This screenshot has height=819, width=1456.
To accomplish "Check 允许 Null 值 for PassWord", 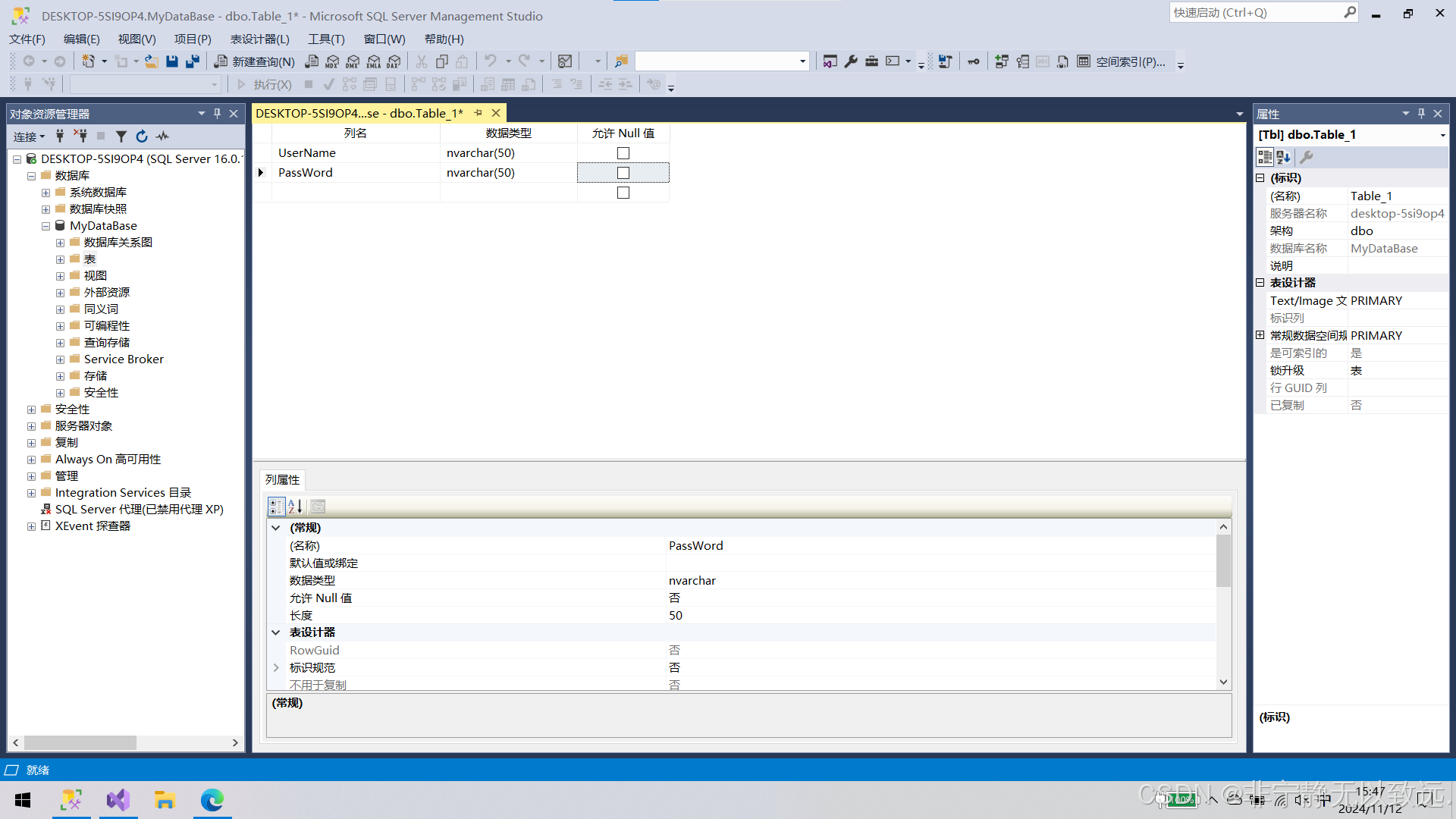I will tap(623, 172).
